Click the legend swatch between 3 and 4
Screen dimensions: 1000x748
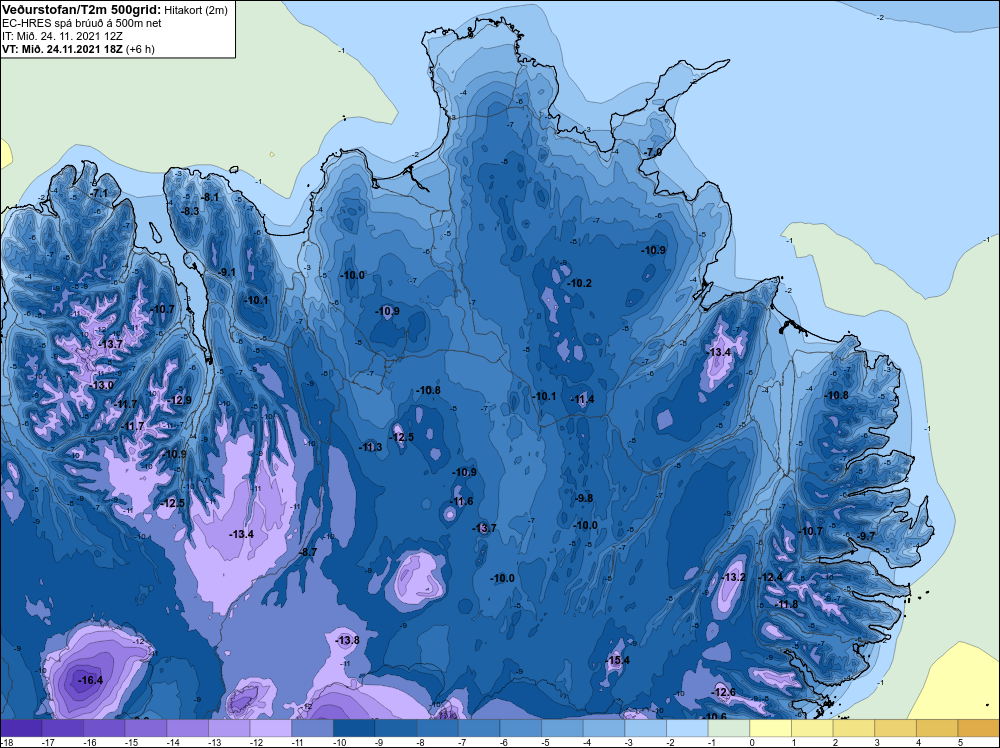click(x=895, y=728)
